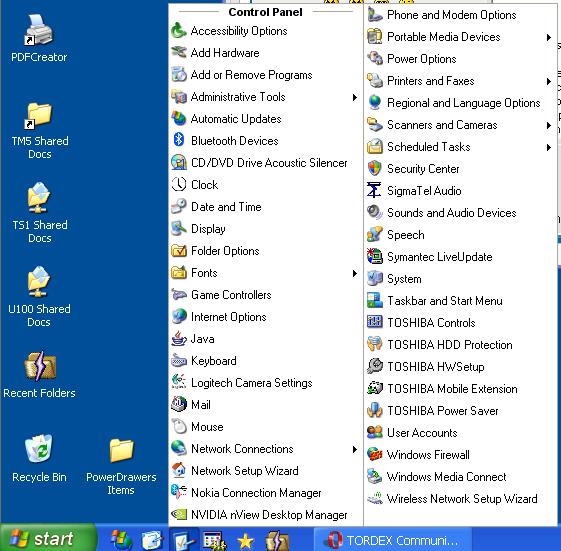Open the System entry
561x551 pixels.
(460, 279)
